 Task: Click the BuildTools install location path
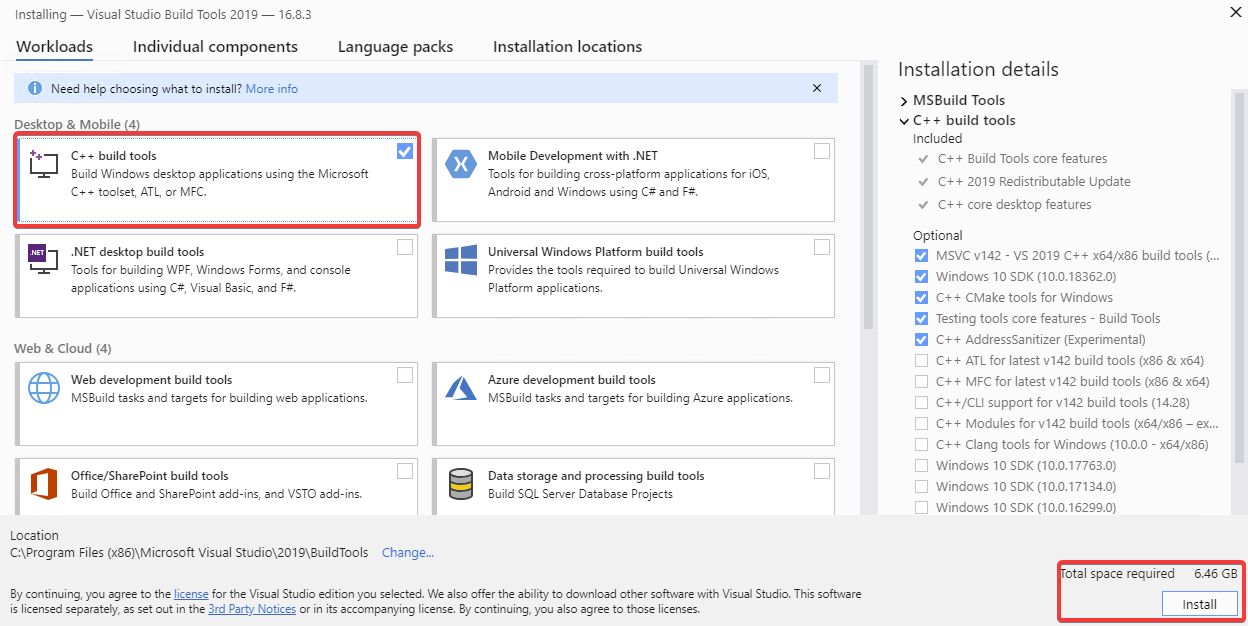pyautogui.click(x=189, y=552)
